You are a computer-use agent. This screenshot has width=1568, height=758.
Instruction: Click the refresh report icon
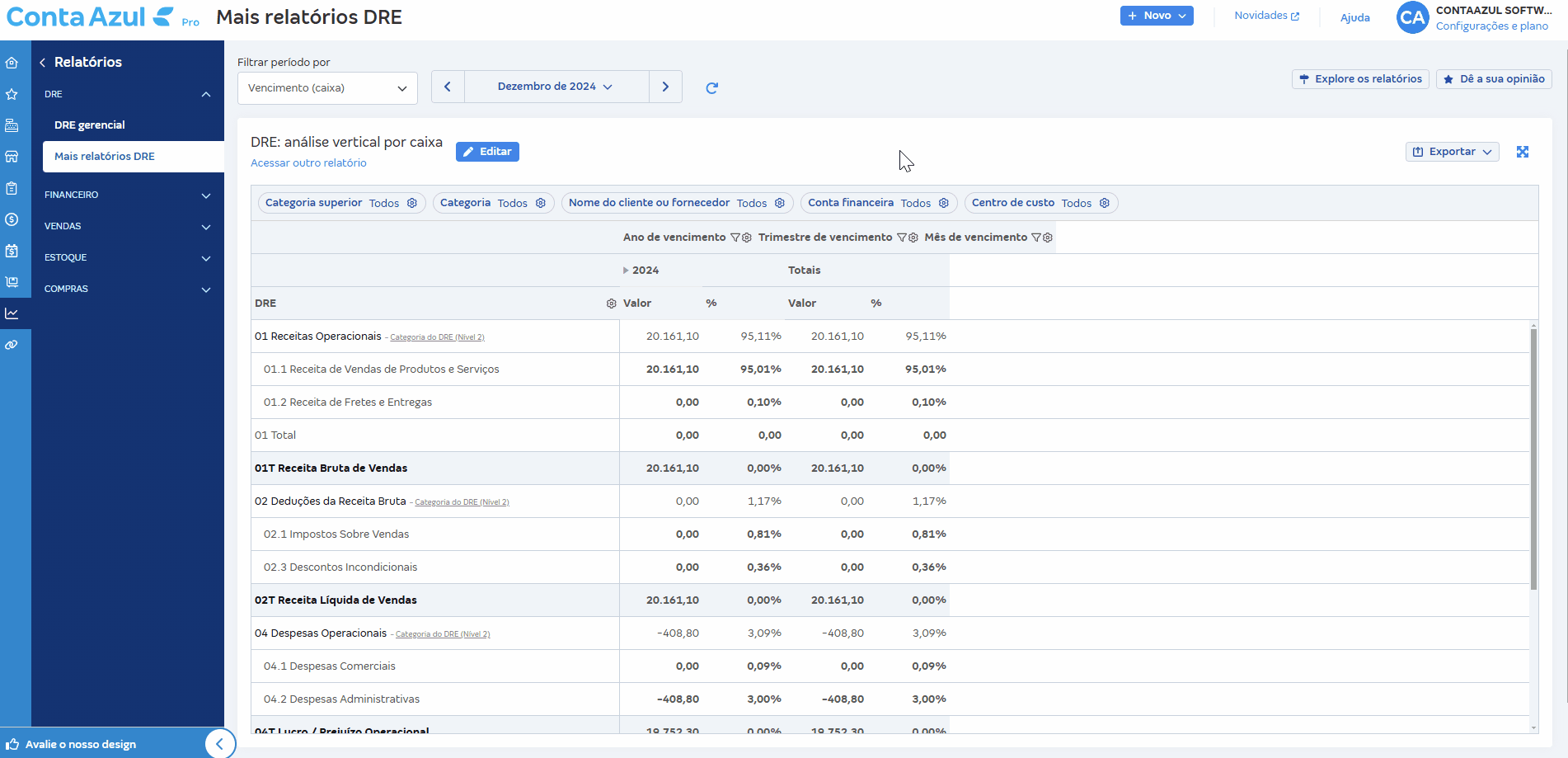coord(711,88)
